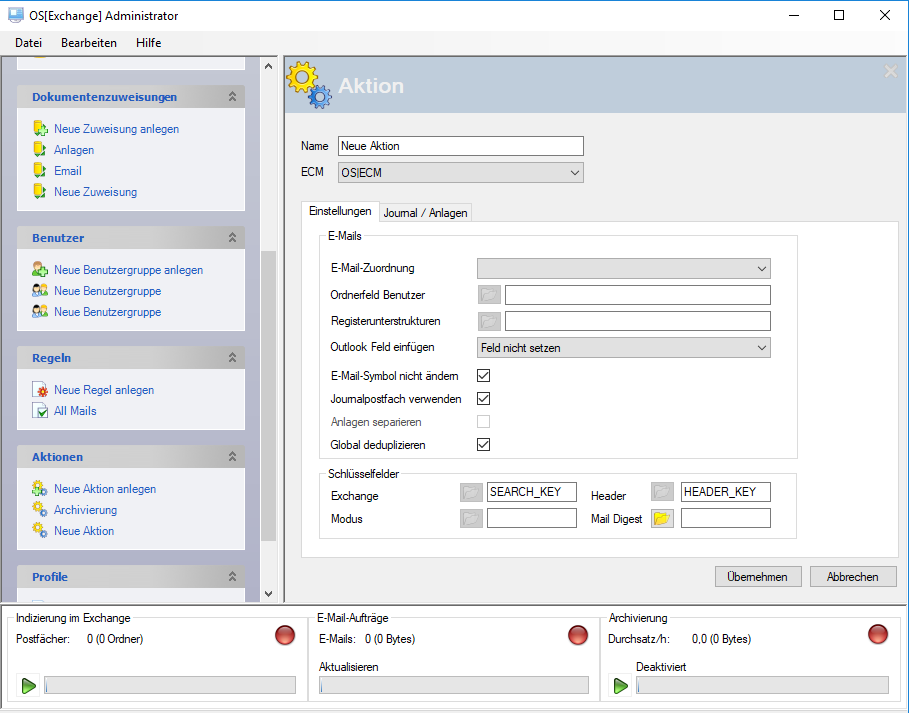Switch to Journal / Anlagen tab
Image resolution: width=909 pixels, height=713 pixels.
(x=425, y=213)
